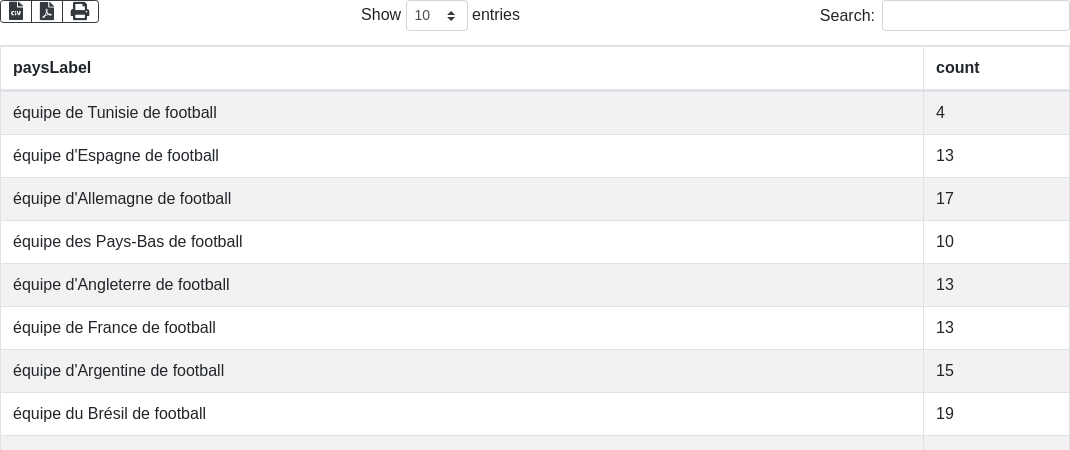Select the équipe de France de football row
The width and height of the screenshot is (1070, 450).
(x=114, y=328)
